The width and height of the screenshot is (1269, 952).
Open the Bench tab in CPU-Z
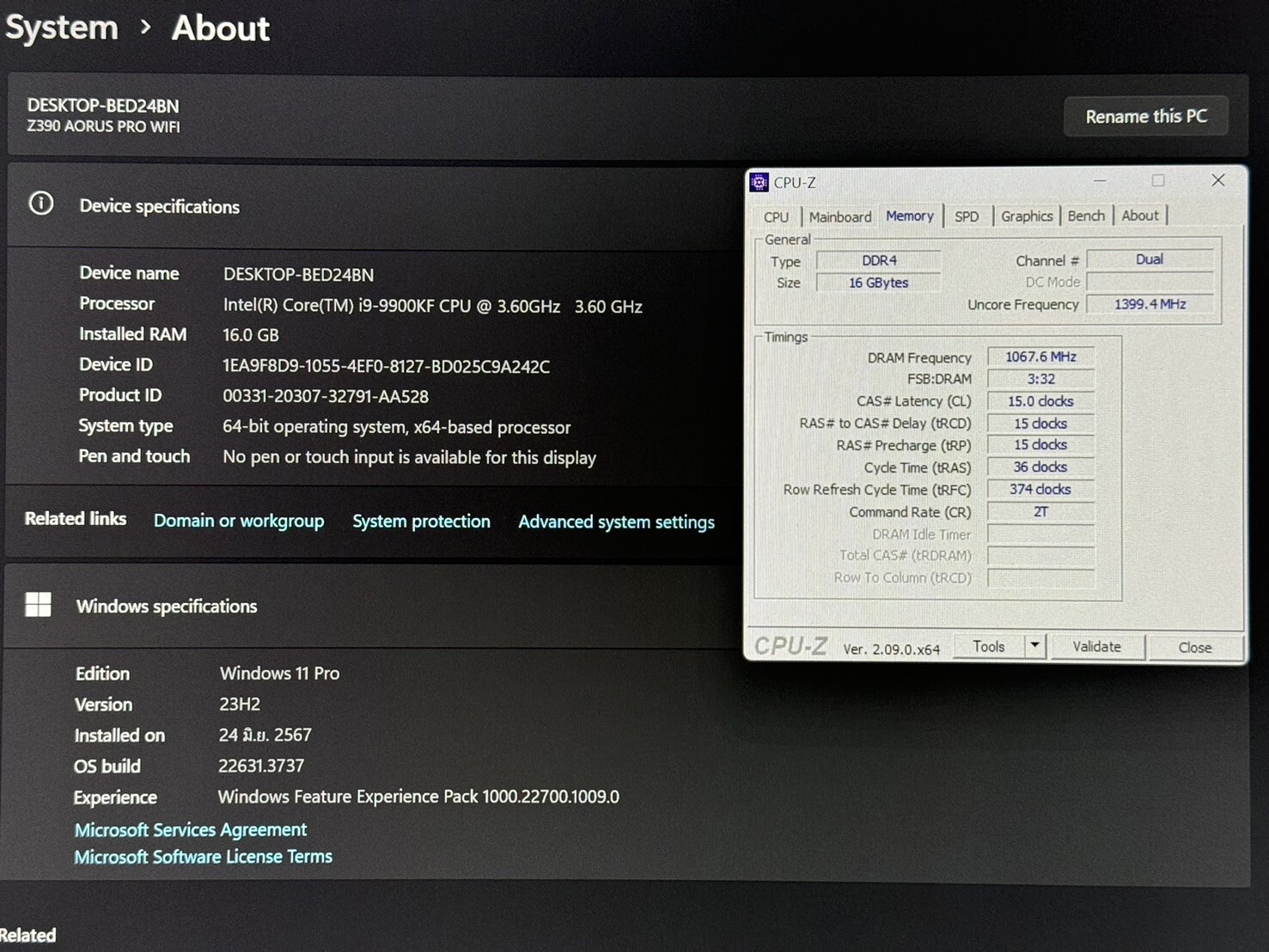coord(1086,216)
